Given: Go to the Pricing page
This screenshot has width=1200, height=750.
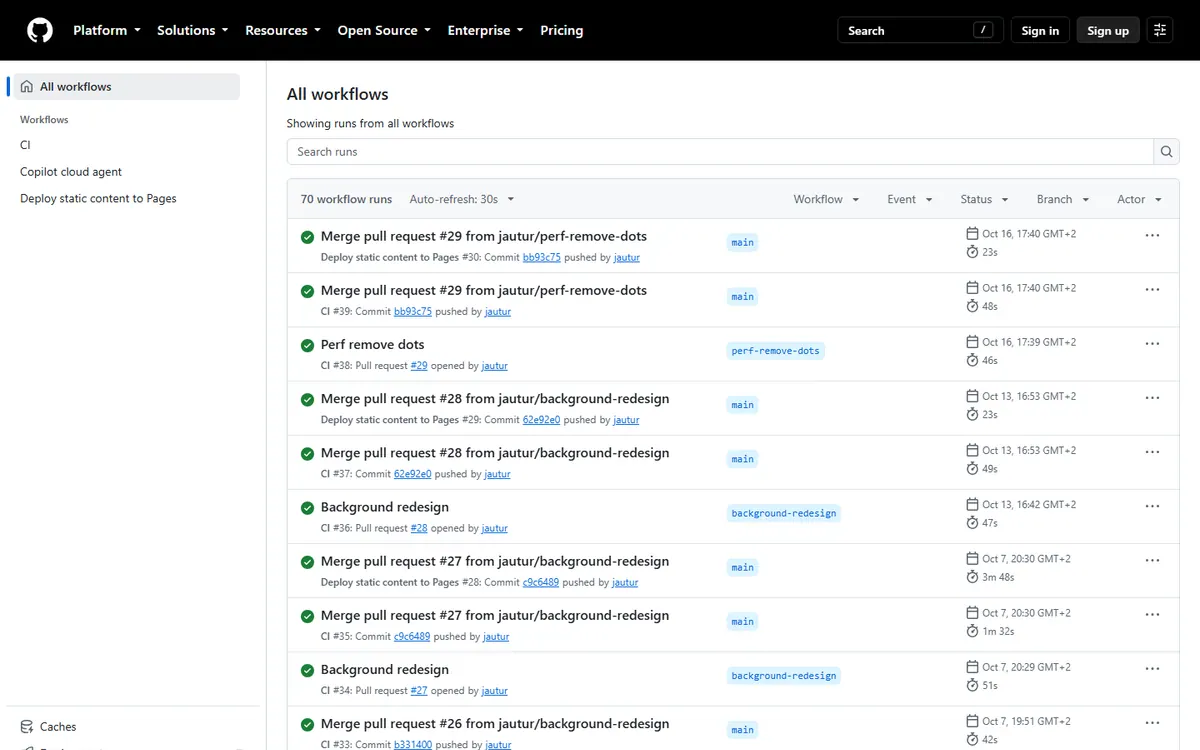Looking at the screenshot, I should pyautogui.click(x=562, y=30).
